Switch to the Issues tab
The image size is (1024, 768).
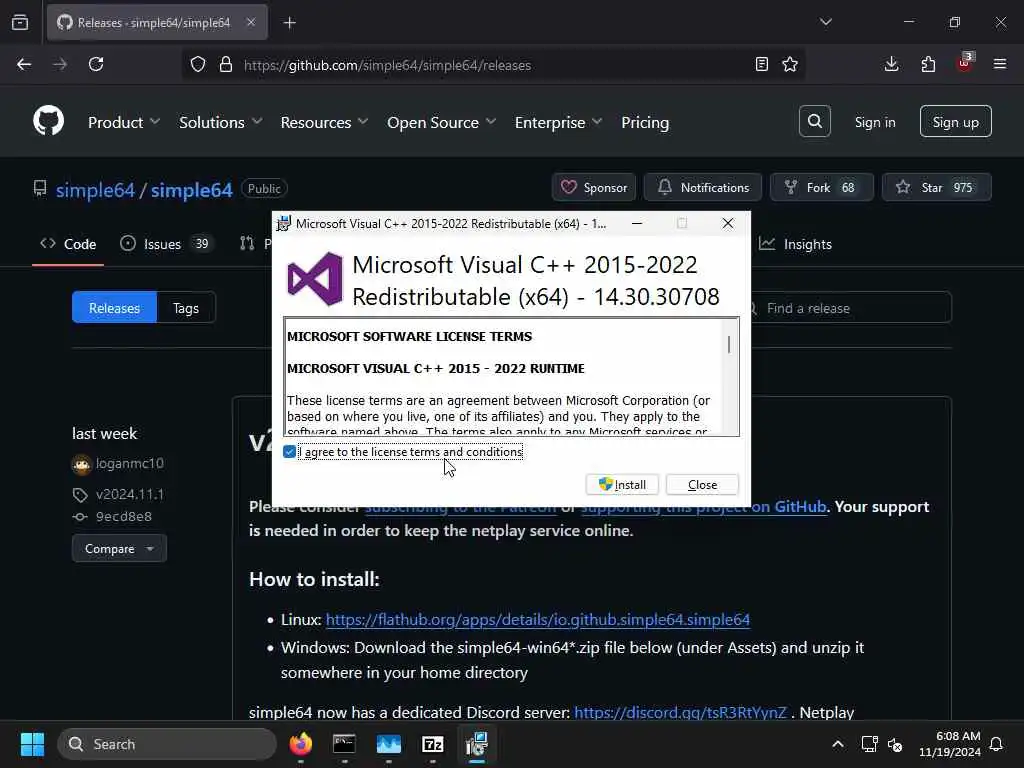point(167,244)
